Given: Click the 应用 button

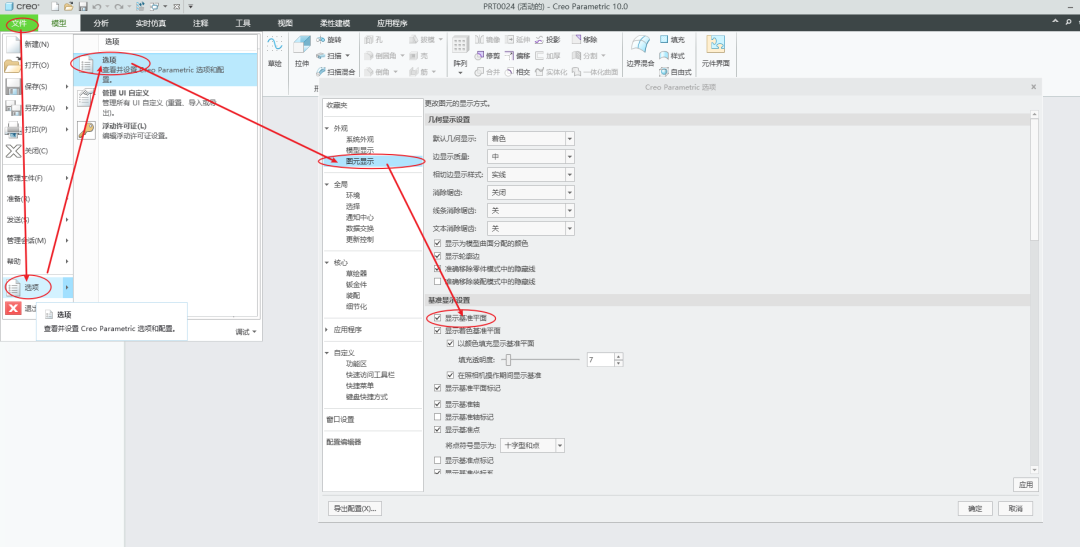Looking at the screenshot, I should coord(1026,485).
